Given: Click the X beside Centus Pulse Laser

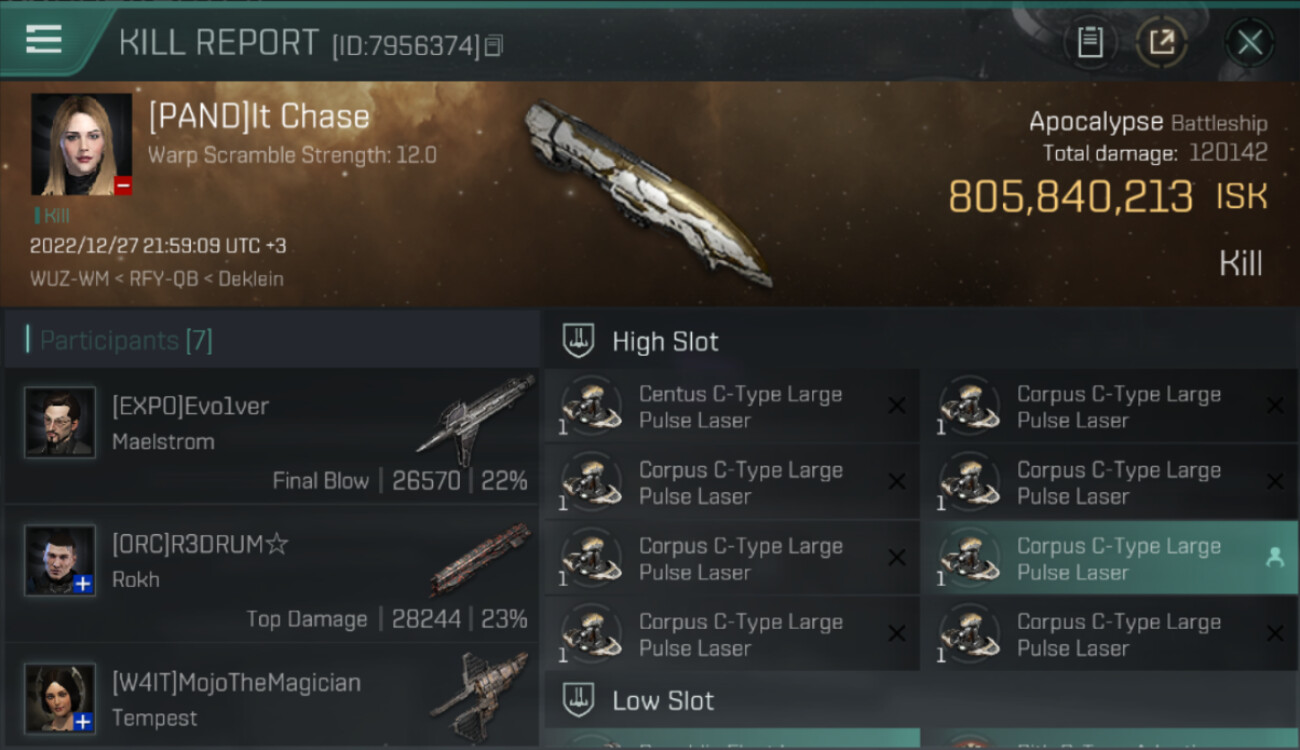Looking at the screenshot, I should 897,406.
